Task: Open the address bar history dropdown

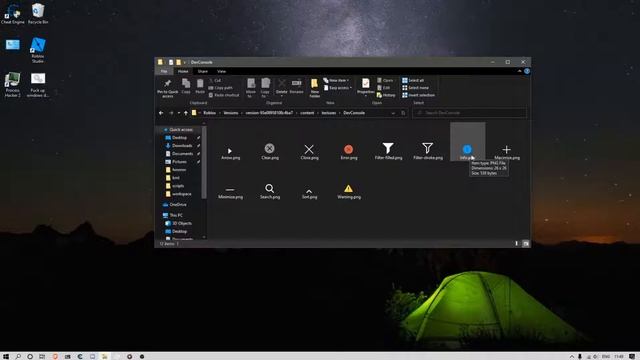Action: point(393,113)
